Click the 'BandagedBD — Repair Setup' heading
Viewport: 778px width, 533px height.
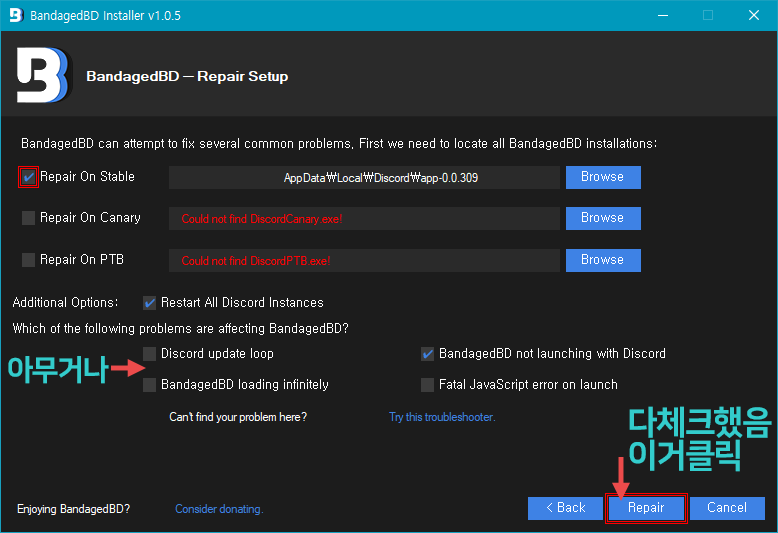(x=187, y=76)
